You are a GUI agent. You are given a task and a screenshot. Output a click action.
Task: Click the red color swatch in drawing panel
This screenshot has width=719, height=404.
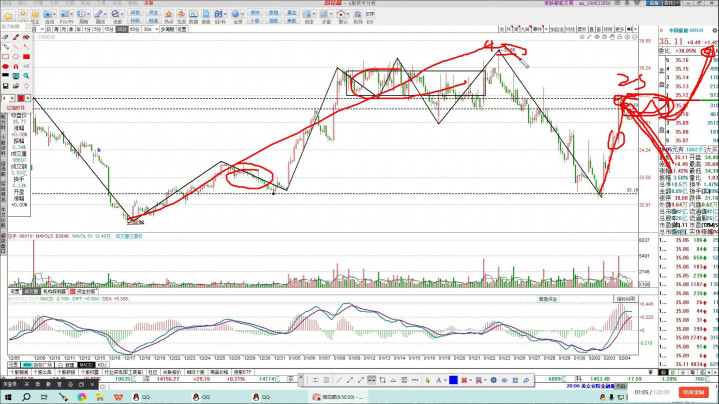click(x=20, y=98)
